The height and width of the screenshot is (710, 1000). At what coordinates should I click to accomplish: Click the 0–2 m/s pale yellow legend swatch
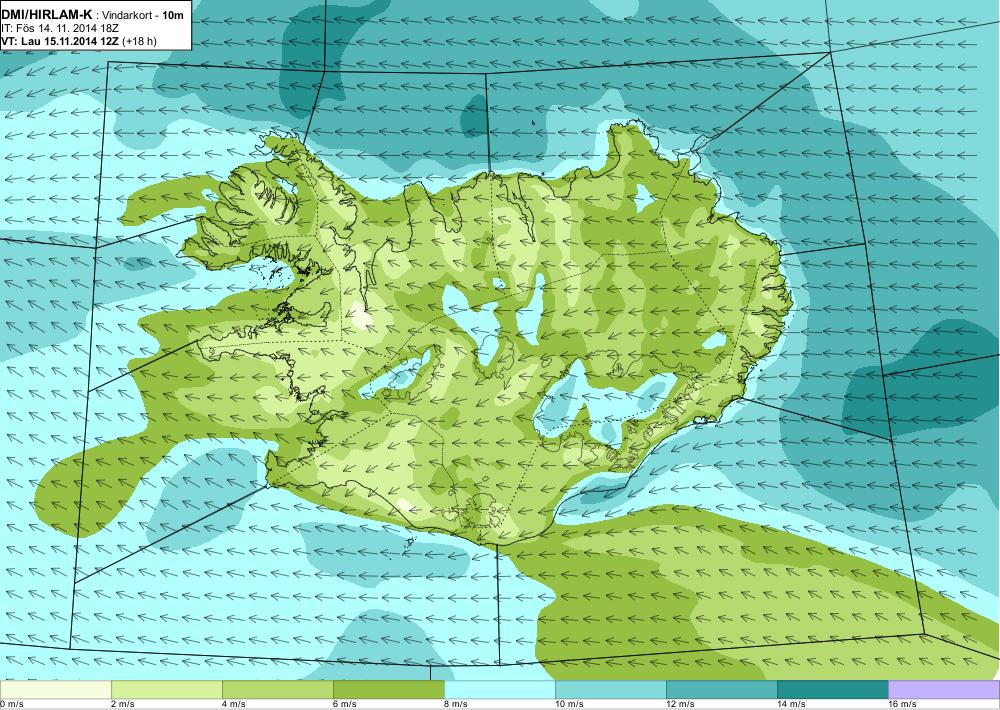[x=55, y=690]
